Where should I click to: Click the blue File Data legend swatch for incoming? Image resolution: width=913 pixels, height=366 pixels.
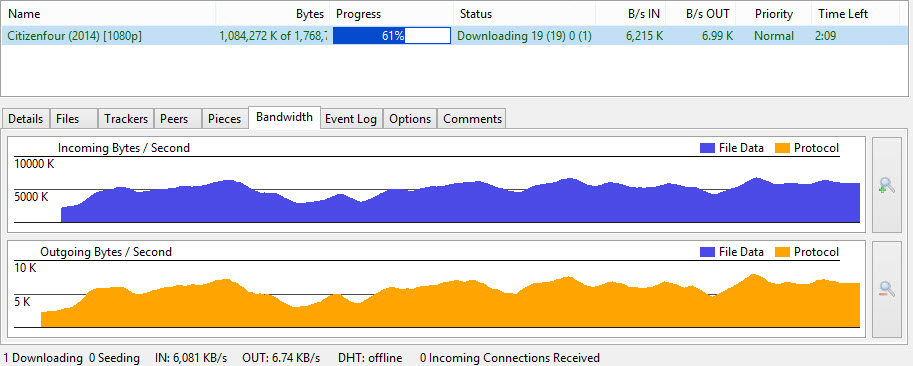pos(707,148)
